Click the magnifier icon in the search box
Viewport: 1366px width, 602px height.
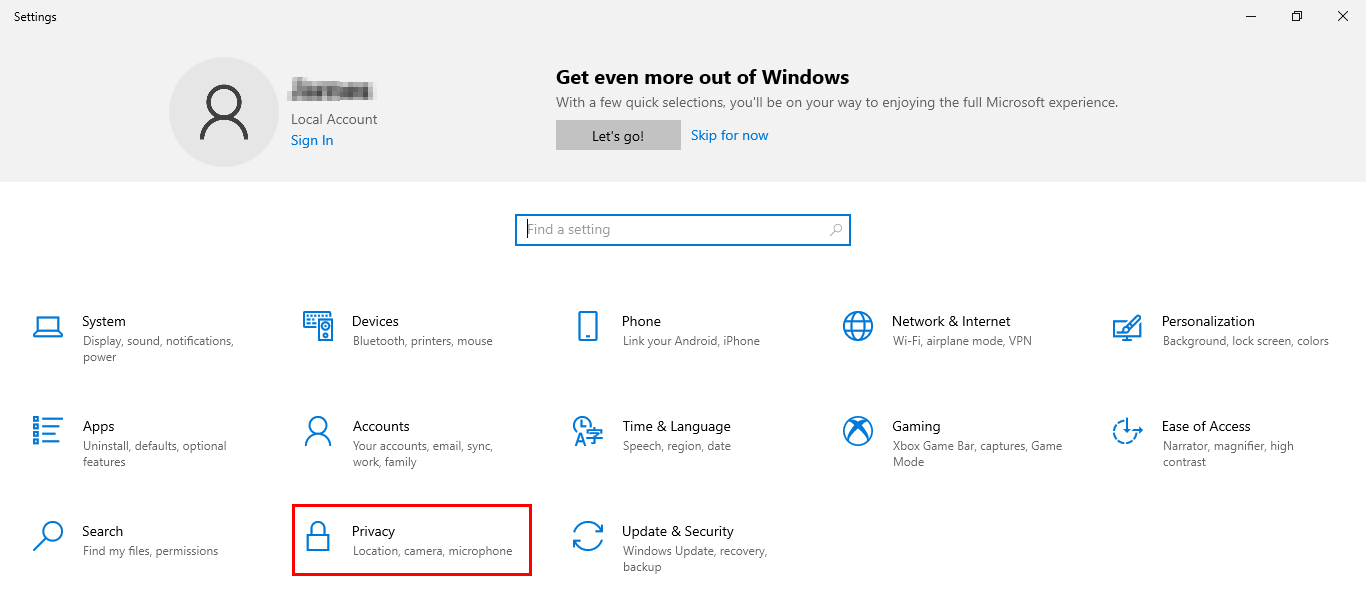click(x=836, y=230)
